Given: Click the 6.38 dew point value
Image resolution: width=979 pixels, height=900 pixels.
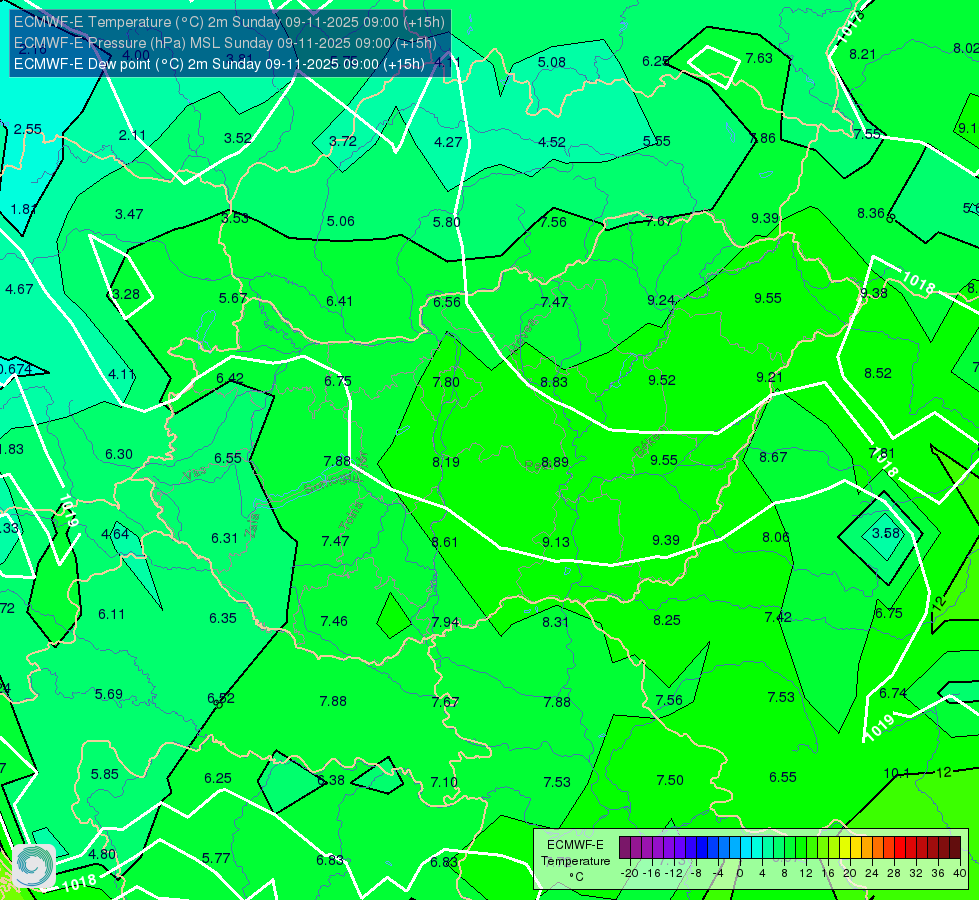Looking at the screenshot, I should 331,780.
